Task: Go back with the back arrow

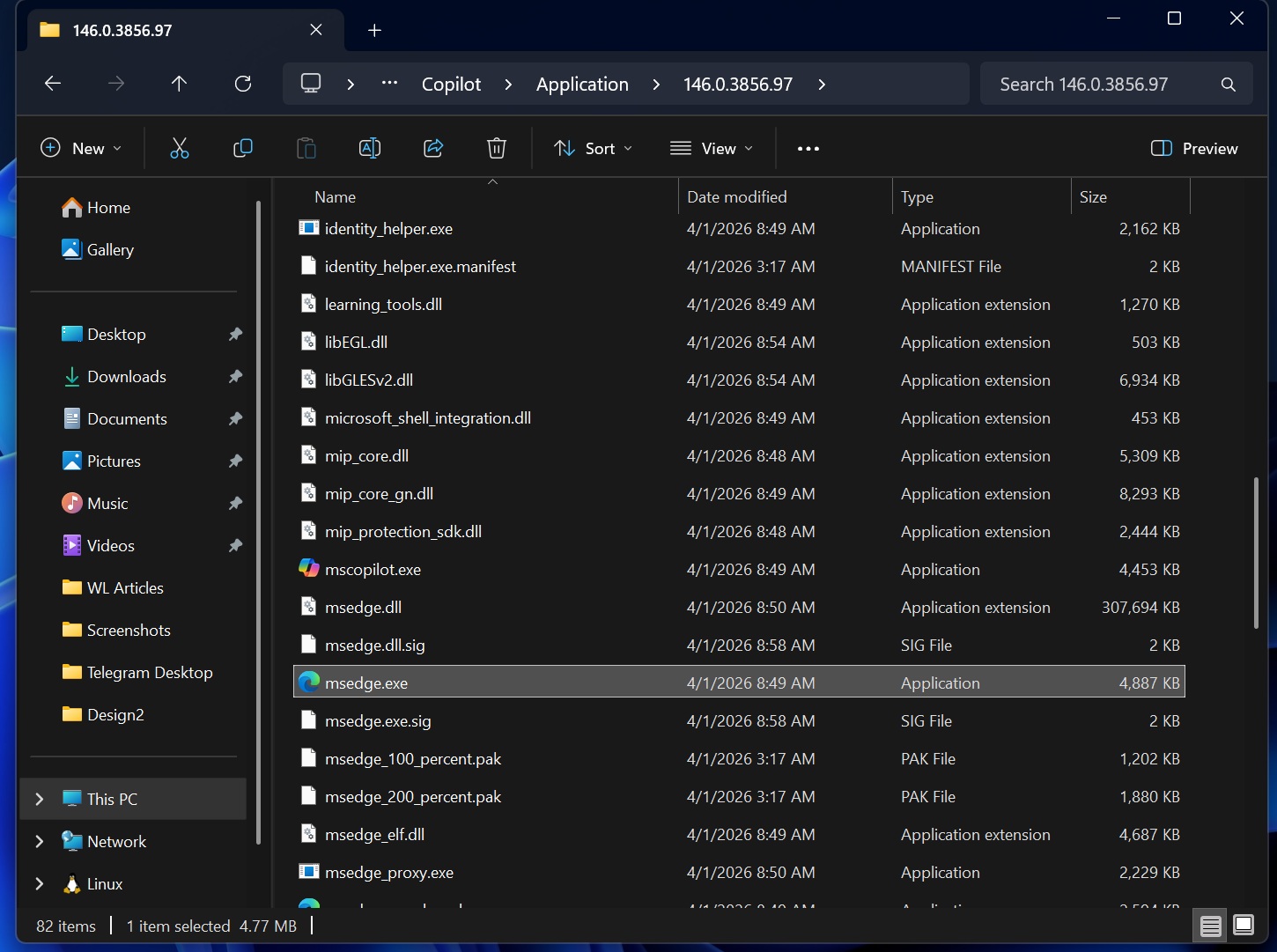Action: click(x=52, y=84)
